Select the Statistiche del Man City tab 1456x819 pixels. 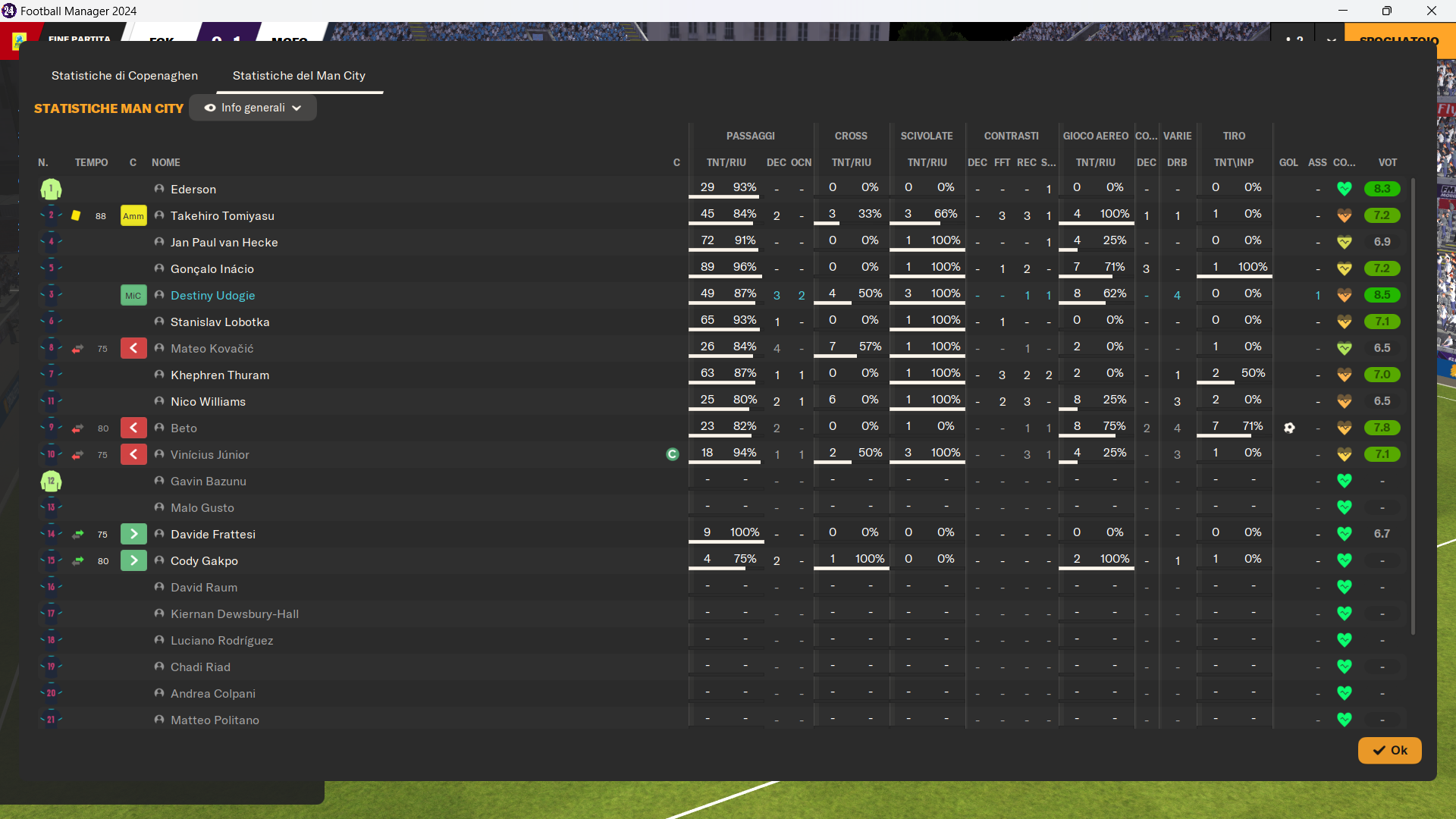(x=299, y=76)
